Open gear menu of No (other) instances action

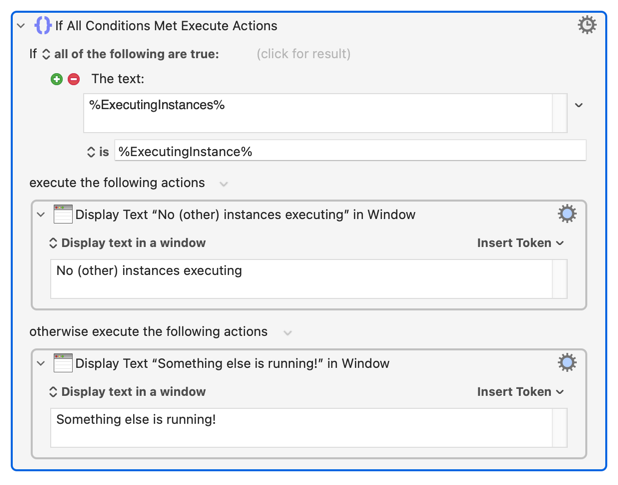(567, 214)
